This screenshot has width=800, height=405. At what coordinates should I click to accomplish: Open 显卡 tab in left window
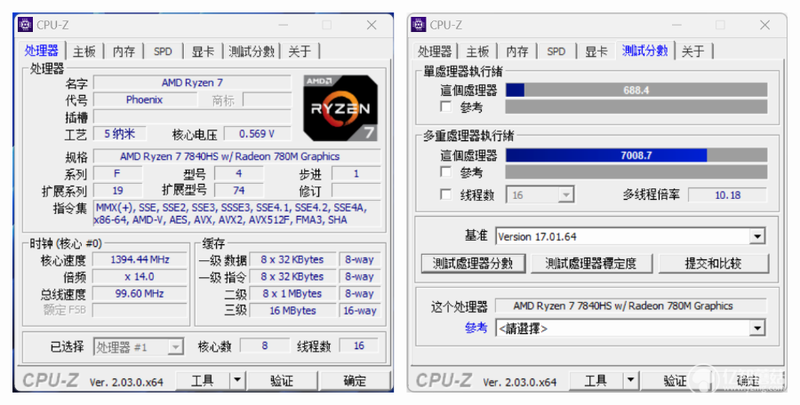coord(203,52)
